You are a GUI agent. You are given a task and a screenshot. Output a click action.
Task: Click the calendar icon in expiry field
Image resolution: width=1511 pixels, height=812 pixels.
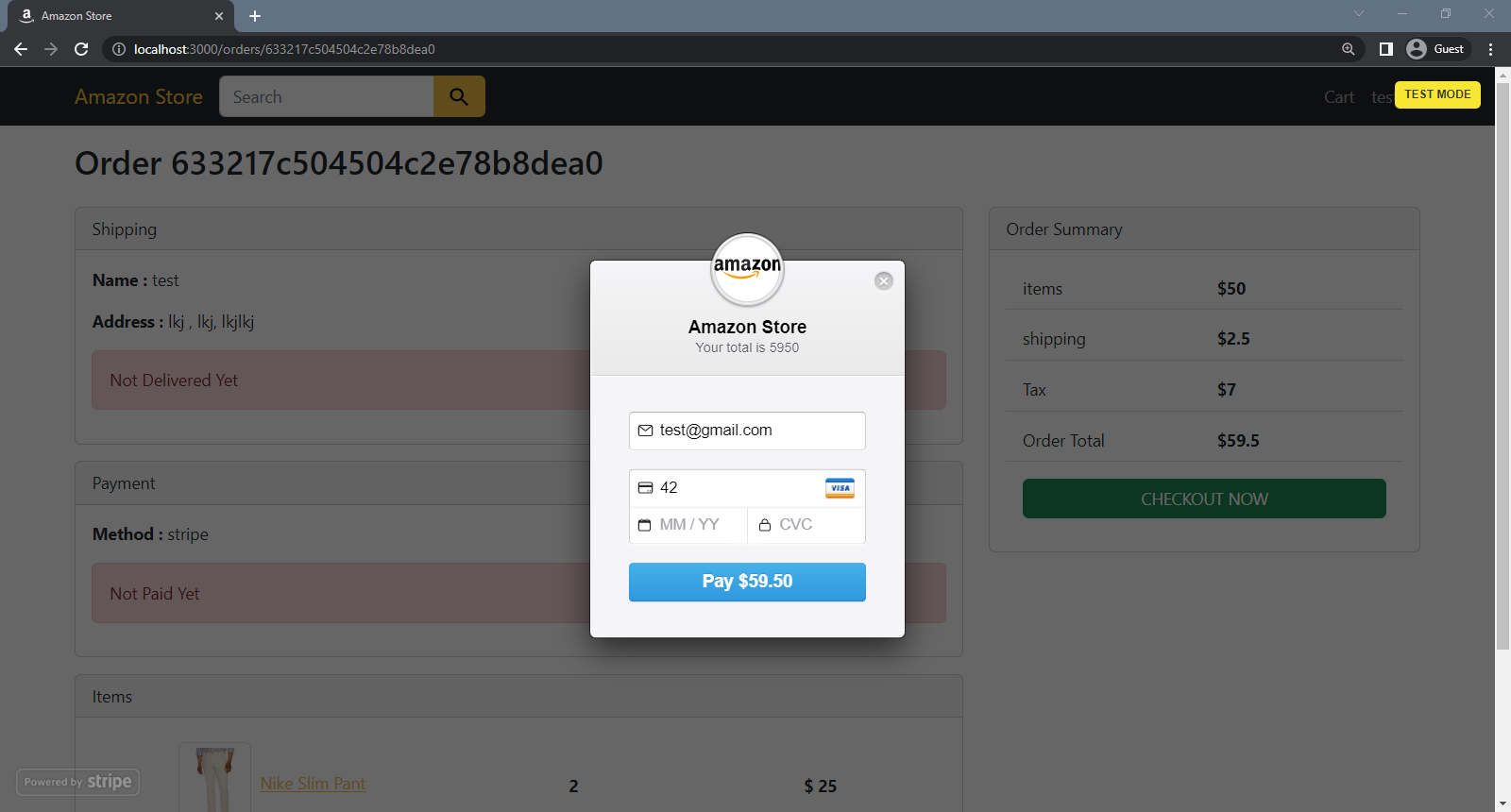(645, 525)
